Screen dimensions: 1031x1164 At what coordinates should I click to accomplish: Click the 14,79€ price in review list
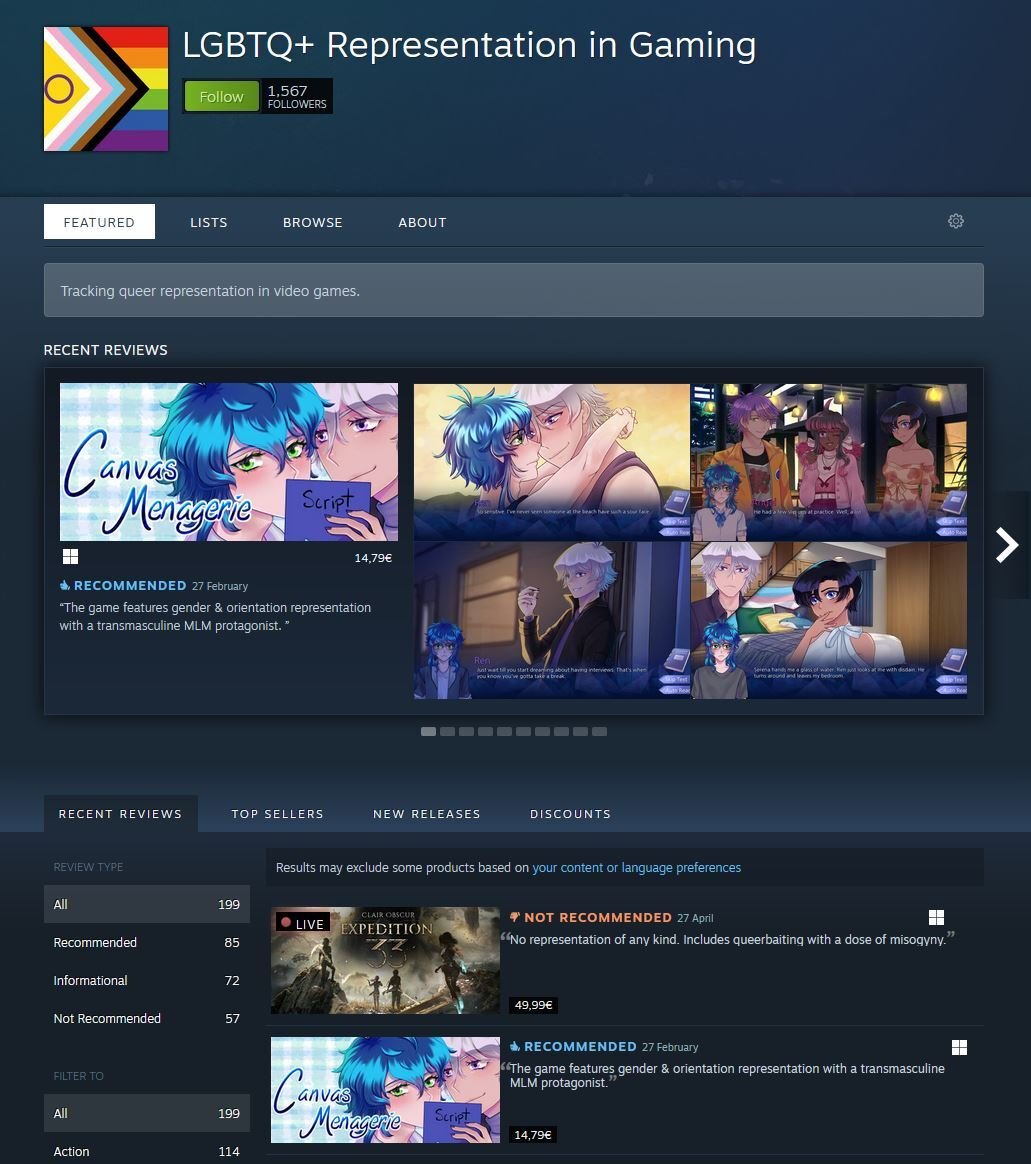(x=533, y=1134)
